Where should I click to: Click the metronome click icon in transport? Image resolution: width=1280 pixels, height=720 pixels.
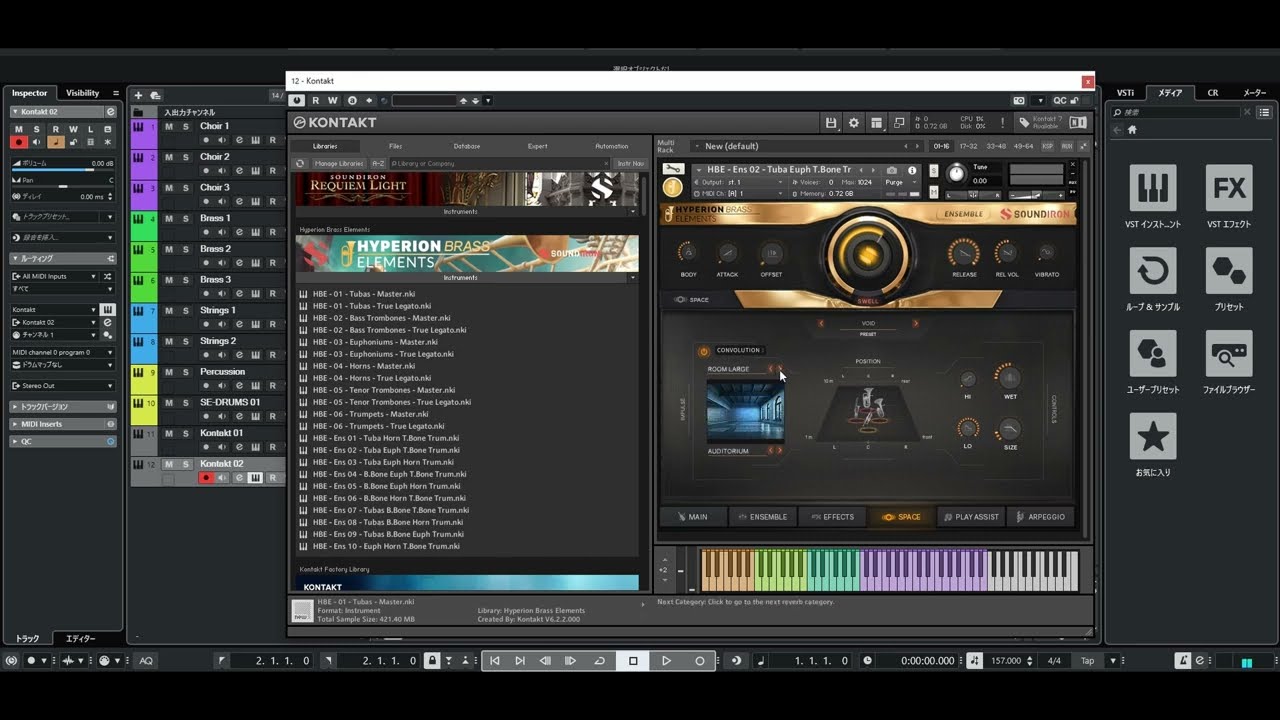coord(1182,661)
